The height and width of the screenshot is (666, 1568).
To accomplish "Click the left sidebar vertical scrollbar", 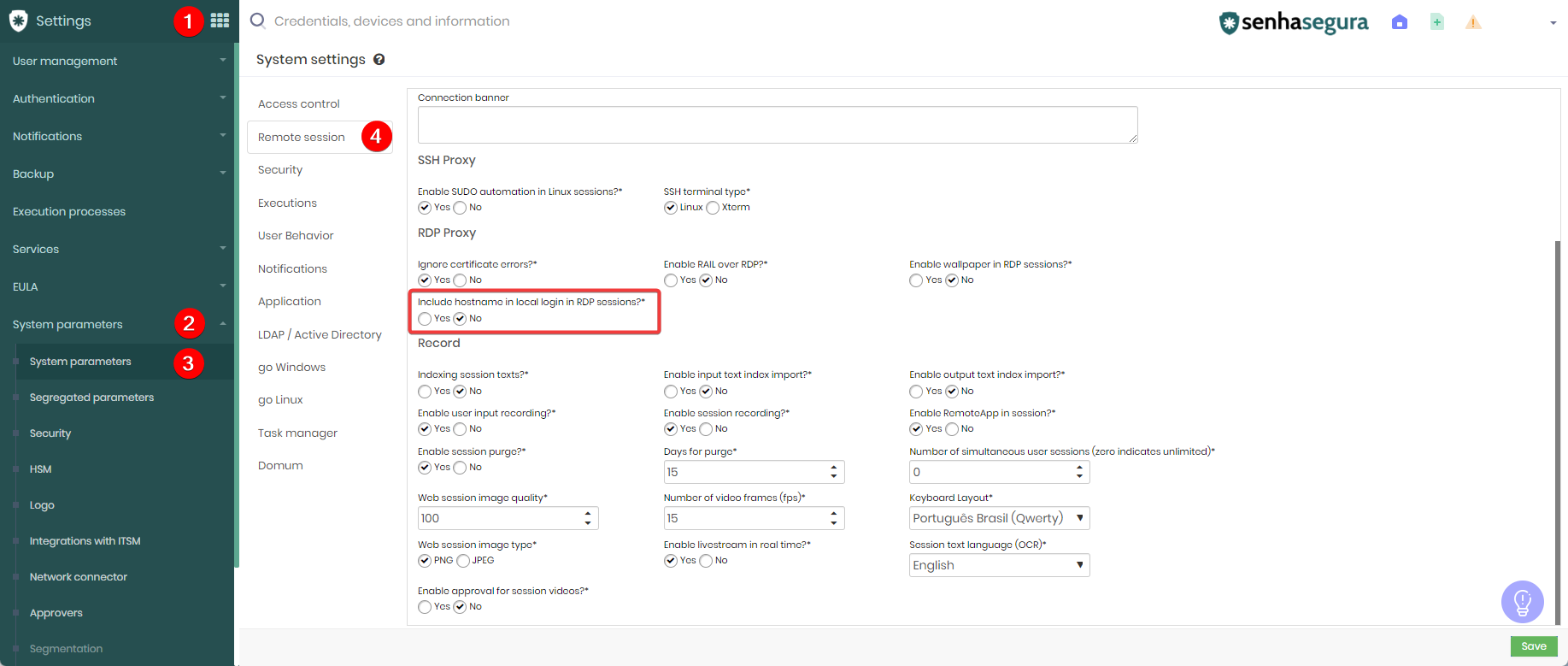I will point(237,304).
